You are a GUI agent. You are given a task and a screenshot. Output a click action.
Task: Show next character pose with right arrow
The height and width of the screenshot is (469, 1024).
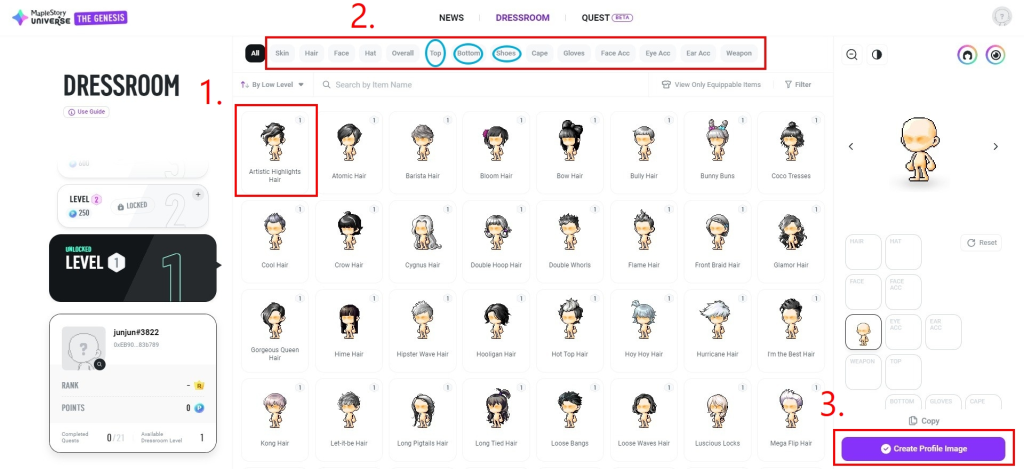[995, 146]
